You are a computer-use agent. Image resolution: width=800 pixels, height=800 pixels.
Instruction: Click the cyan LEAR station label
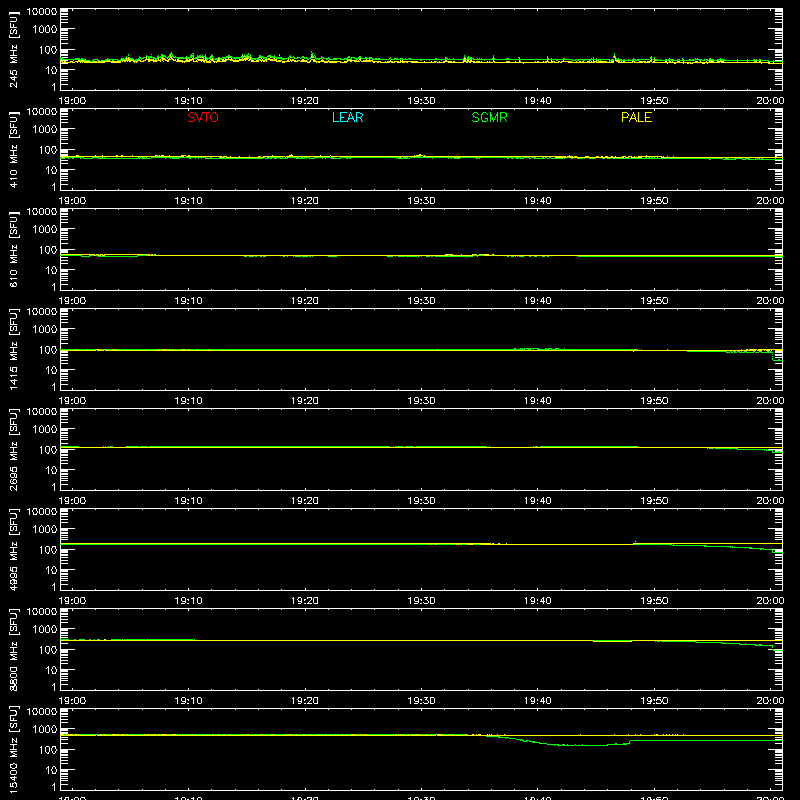point(347,117)
